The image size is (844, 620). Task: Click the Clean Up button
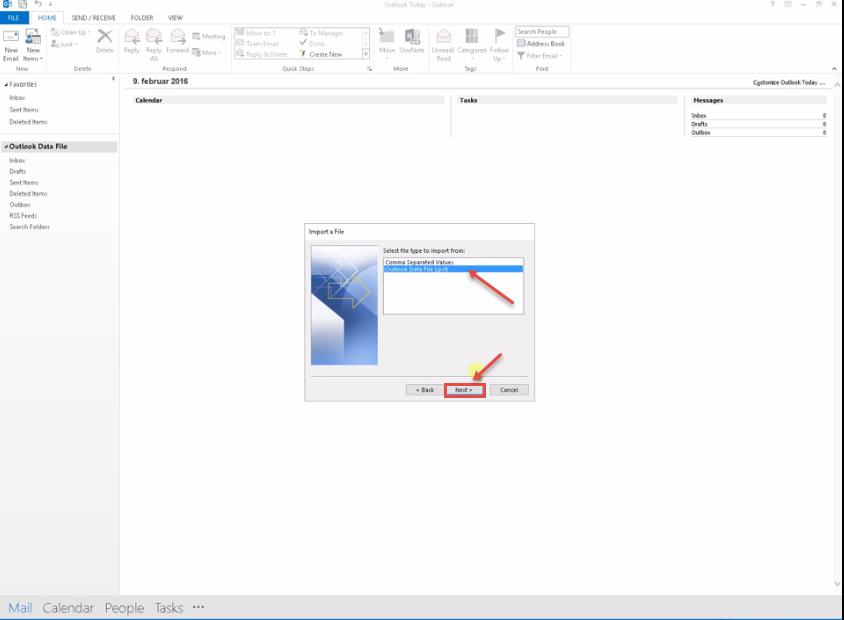point(71,32)
